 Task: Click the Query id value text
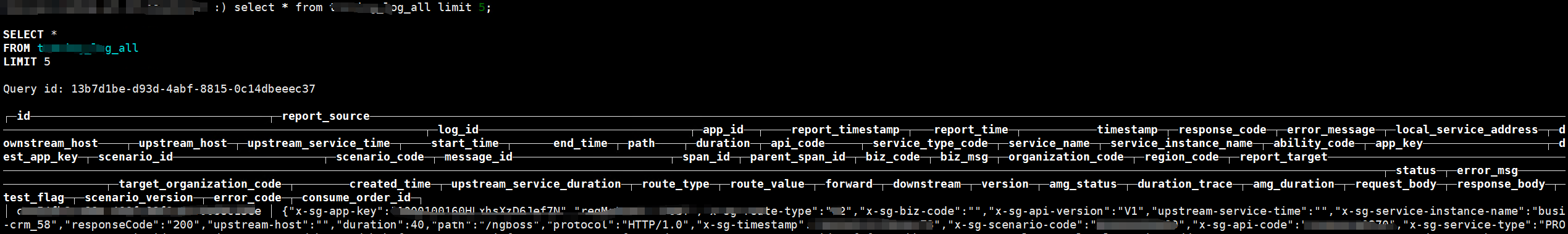193,89
